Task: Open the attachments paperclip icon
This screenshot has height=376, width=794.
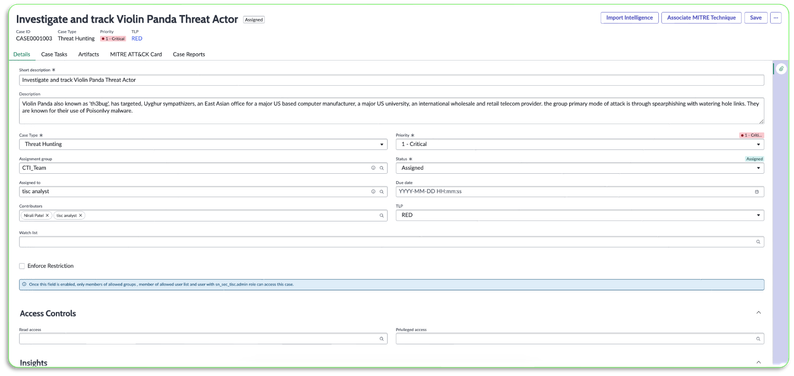Action: click(x=781, y=69)
